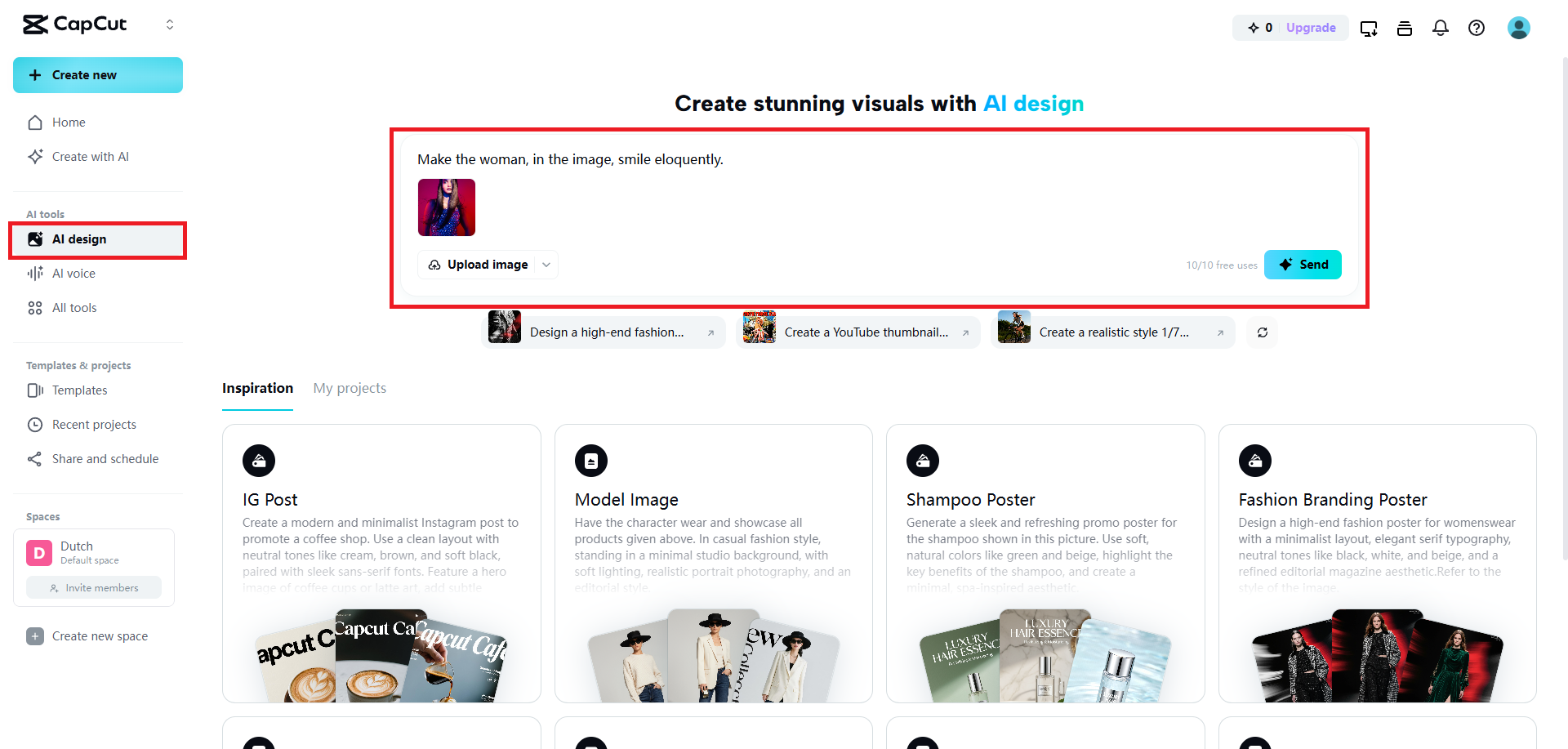Click the screen recorder download icon

(1369, 27)
